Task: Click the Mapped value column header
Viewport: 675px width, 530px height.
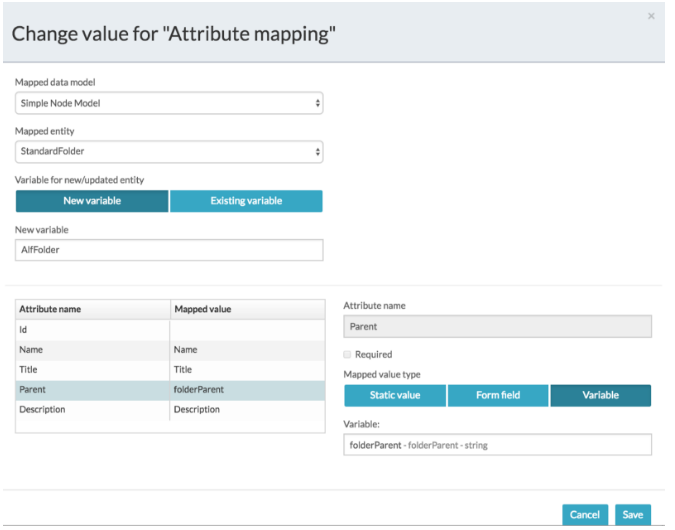Action: [248, 309]
